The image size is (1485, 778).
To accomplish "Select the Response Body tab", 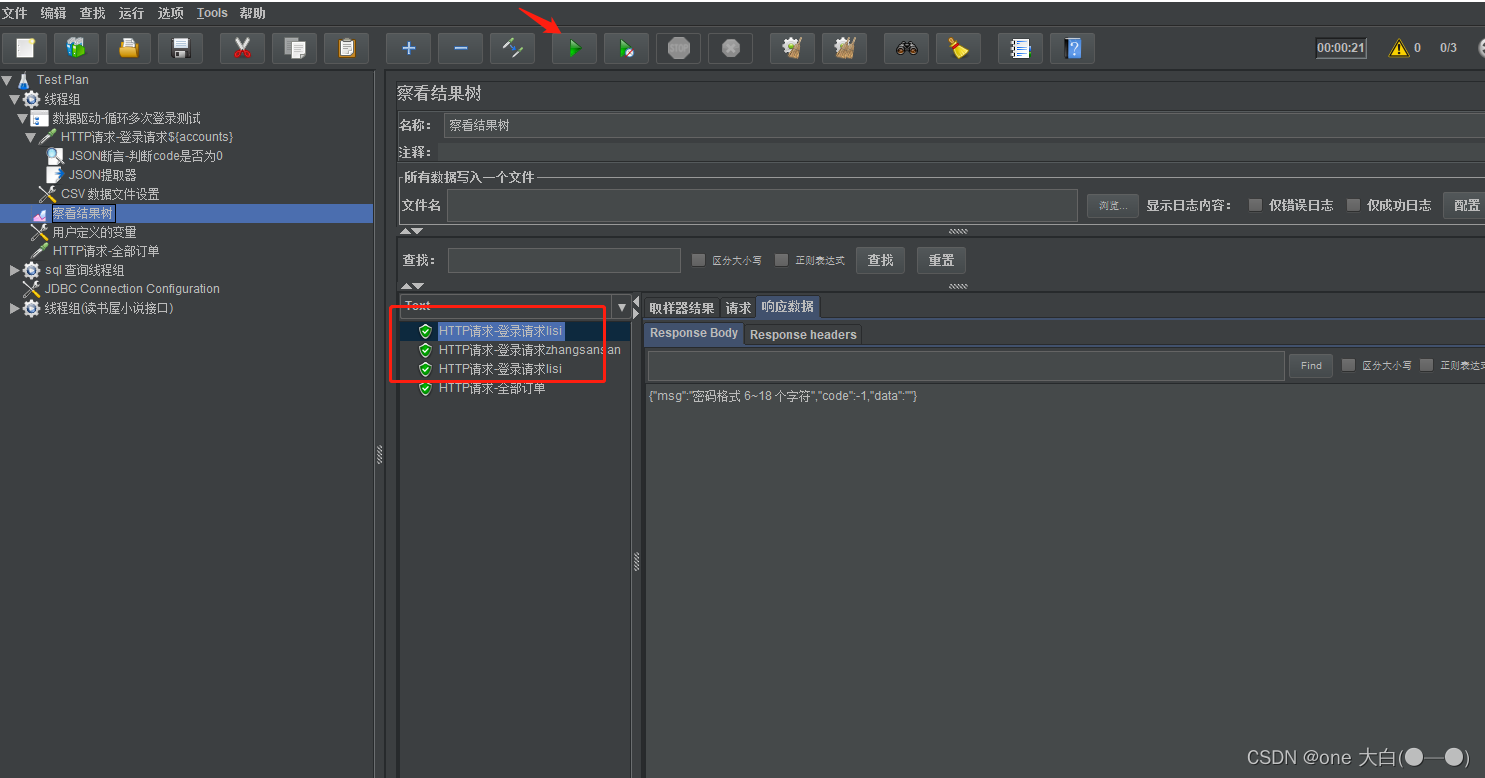I will pyautogui.click(x=694, y=334).
